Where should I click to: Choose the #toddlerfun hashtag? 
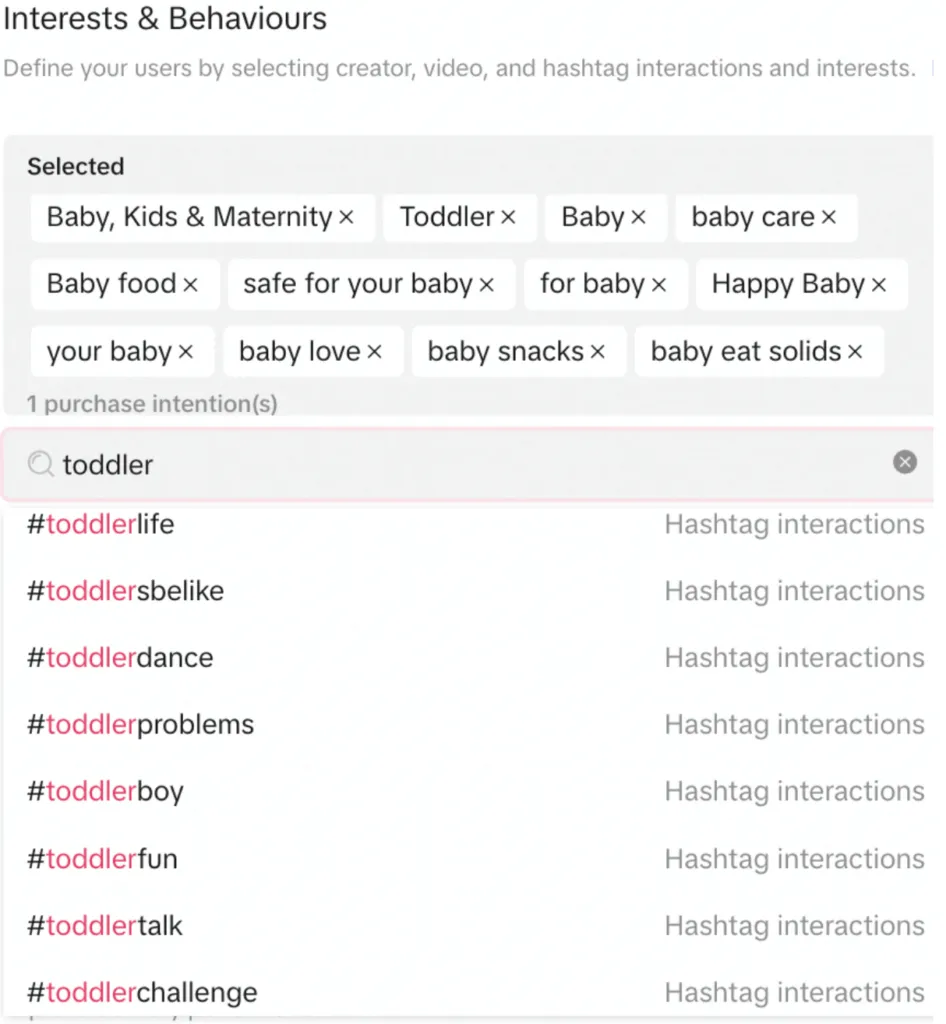click(x=102, y=859)
